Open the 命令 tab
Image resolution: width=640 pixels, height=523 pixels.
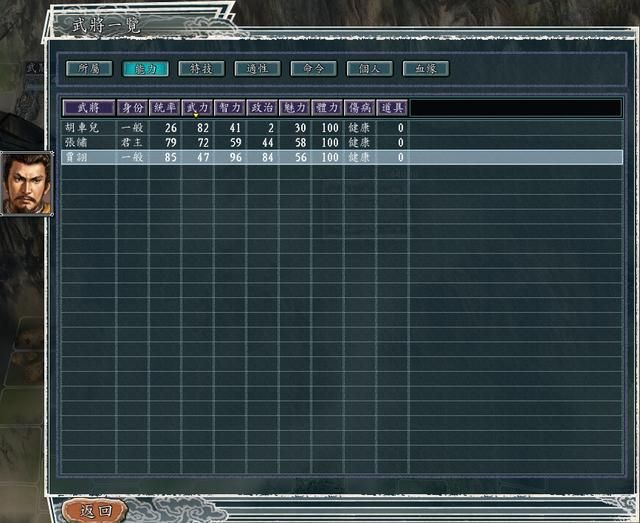(x=313, y=69)
